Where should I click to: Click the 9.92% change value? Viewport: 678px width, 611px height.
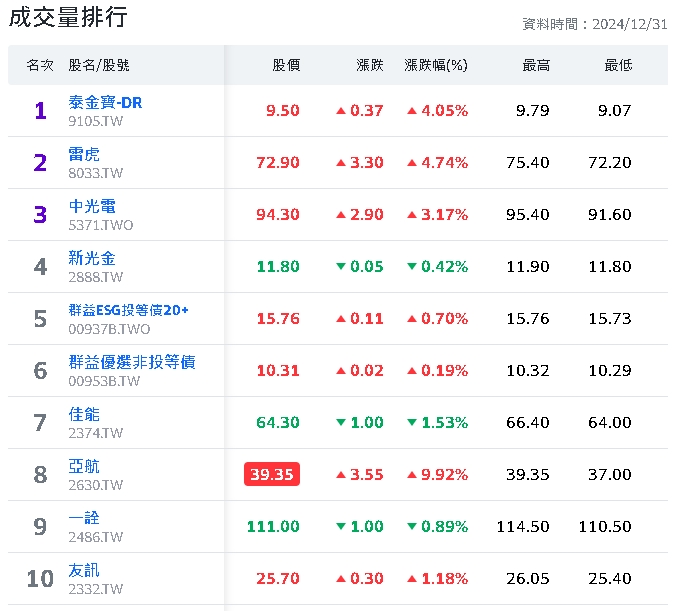click(438, 474)
